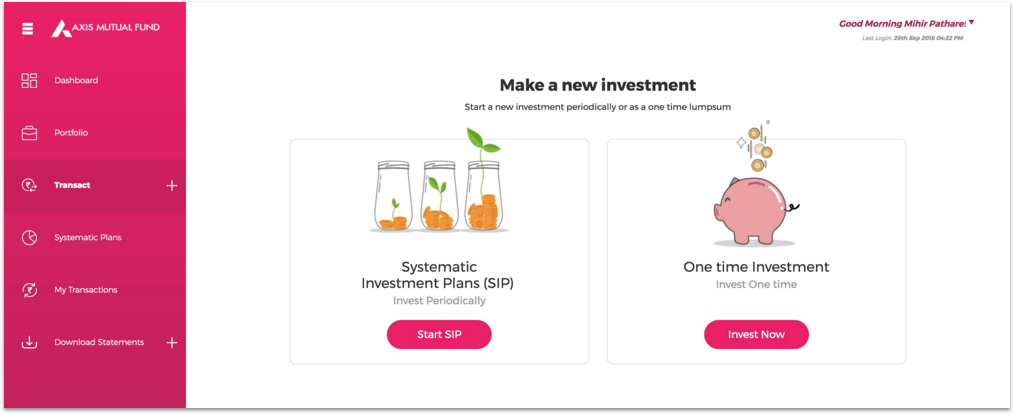The width and height of the screenshot is (1014, 414).
Task: Click the Dashboard grid icon
Action: point(29,80)
